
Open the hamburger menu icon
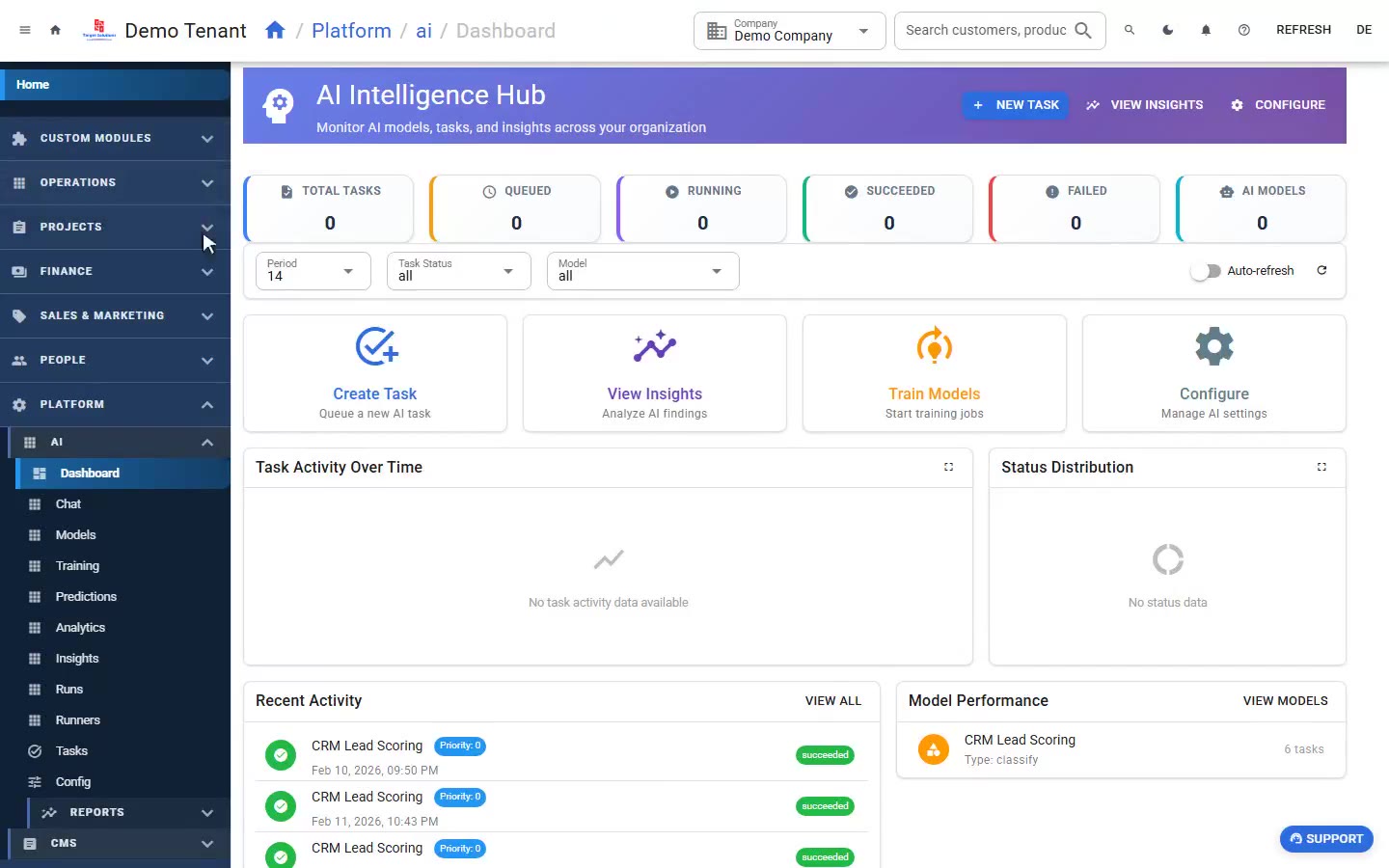pos(25,30)
